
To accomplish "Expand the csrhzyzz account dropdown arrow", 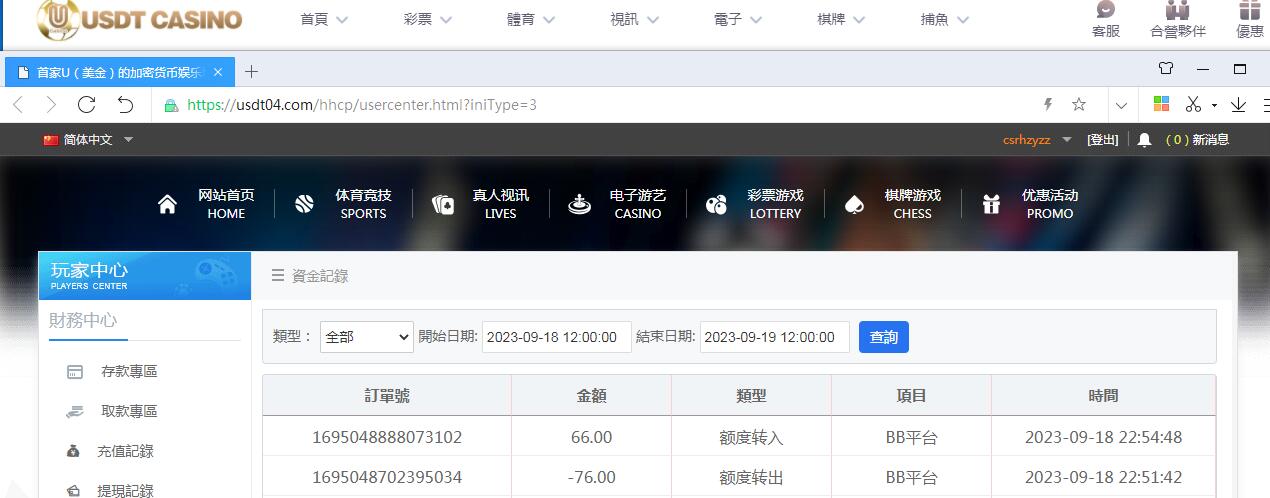I will pos(1067,140).
